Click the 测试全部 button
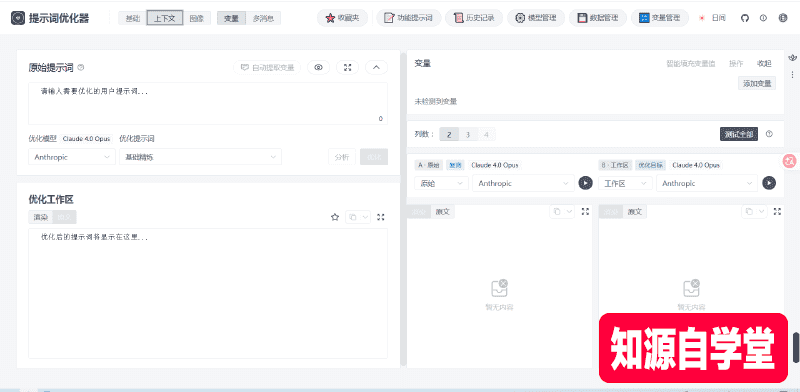Screen dimensions: 800x392 pyautogui.click(x=739, y=134)
